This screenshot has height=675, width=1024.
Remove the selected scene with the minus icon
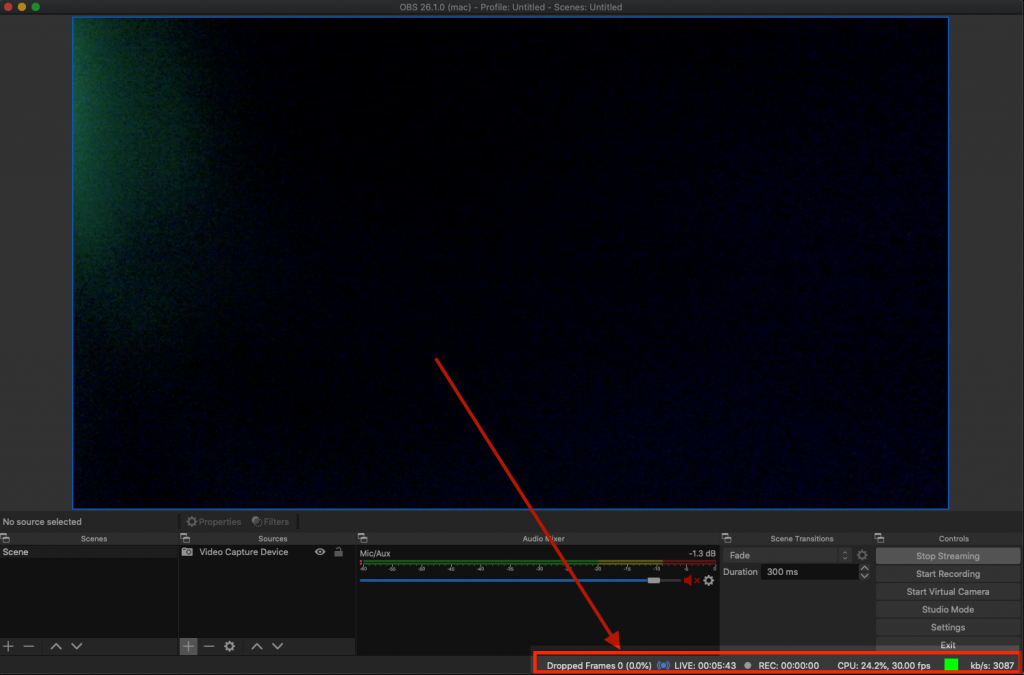coord(29,647)
